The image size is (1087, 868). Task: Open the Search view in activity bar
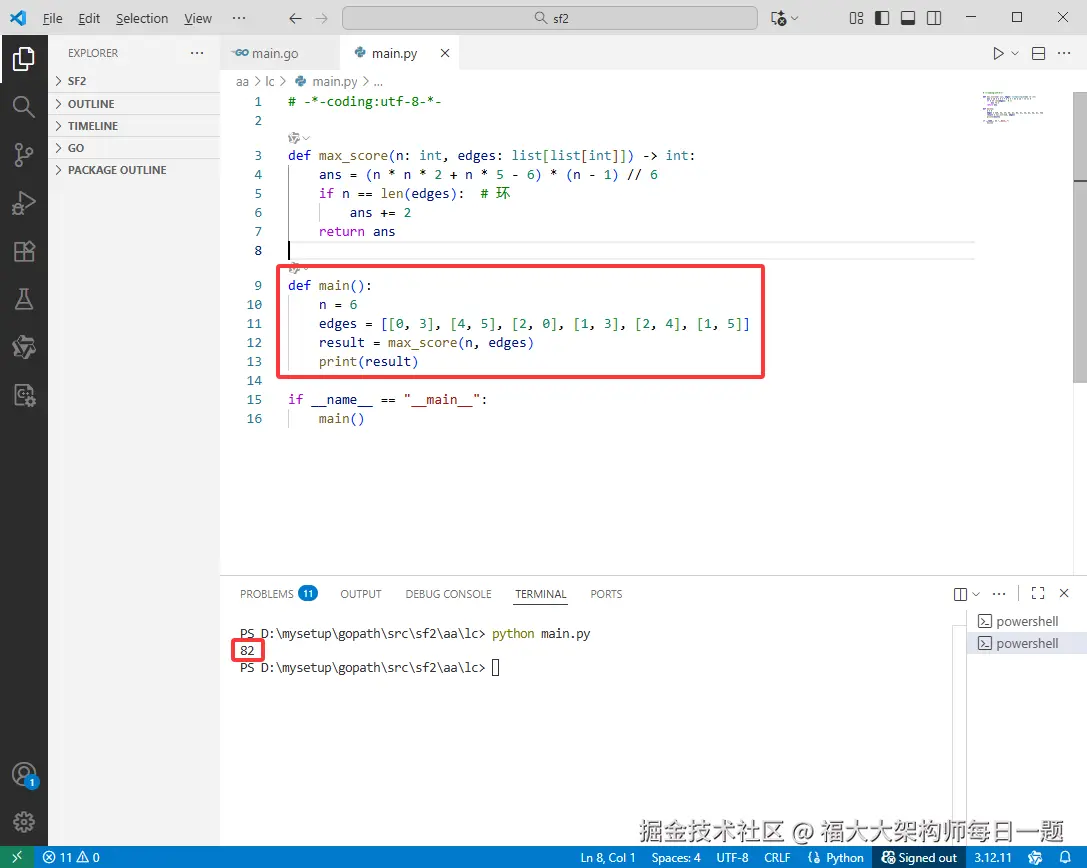point(24,107)
